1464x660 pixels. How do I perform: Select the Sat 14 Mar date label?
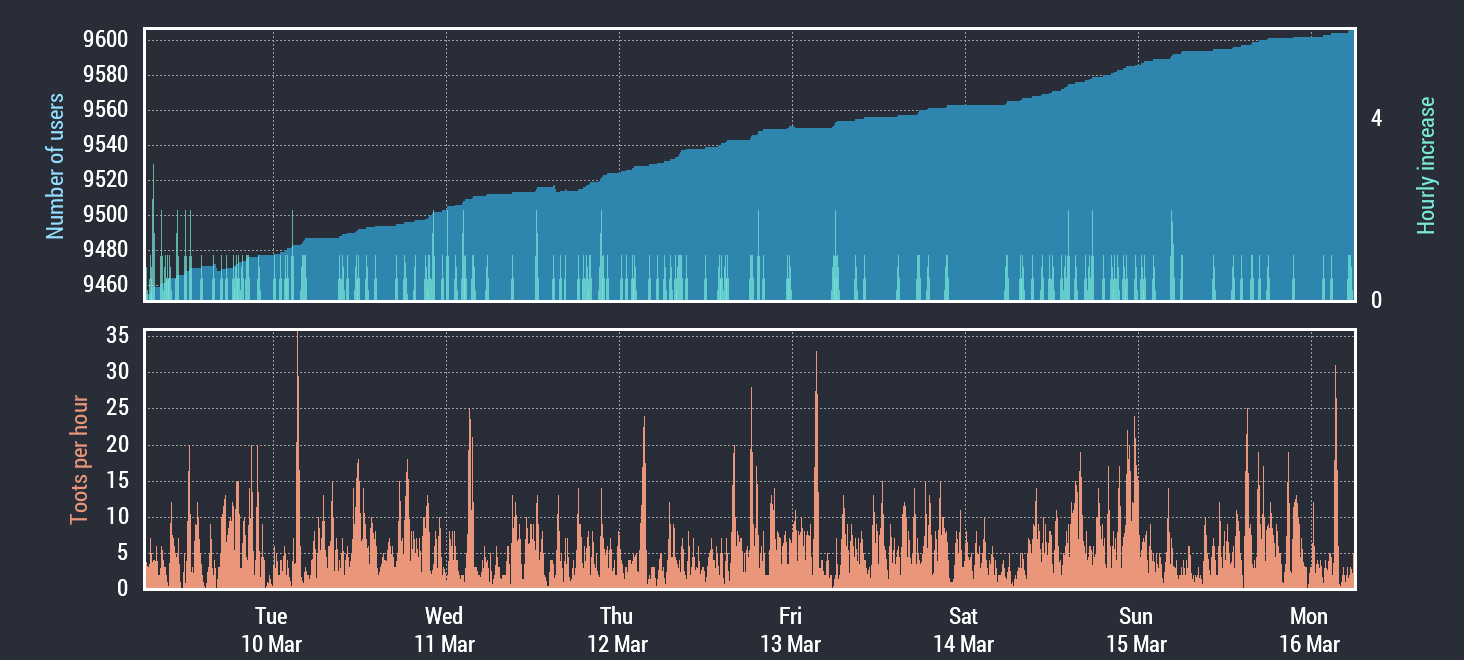click(x=963, y=629)
